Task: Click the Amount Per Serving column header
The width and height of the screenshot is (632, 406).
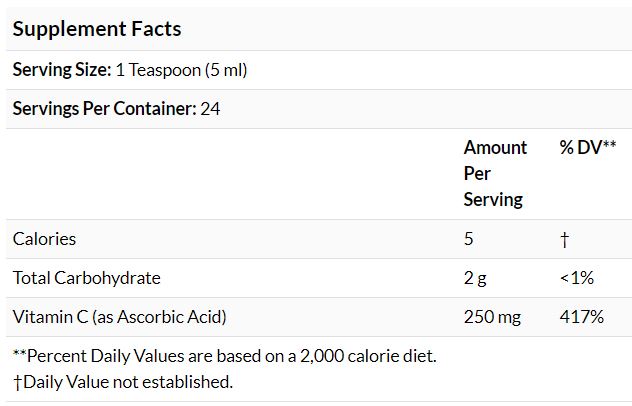Action: (x=495, y=173)
